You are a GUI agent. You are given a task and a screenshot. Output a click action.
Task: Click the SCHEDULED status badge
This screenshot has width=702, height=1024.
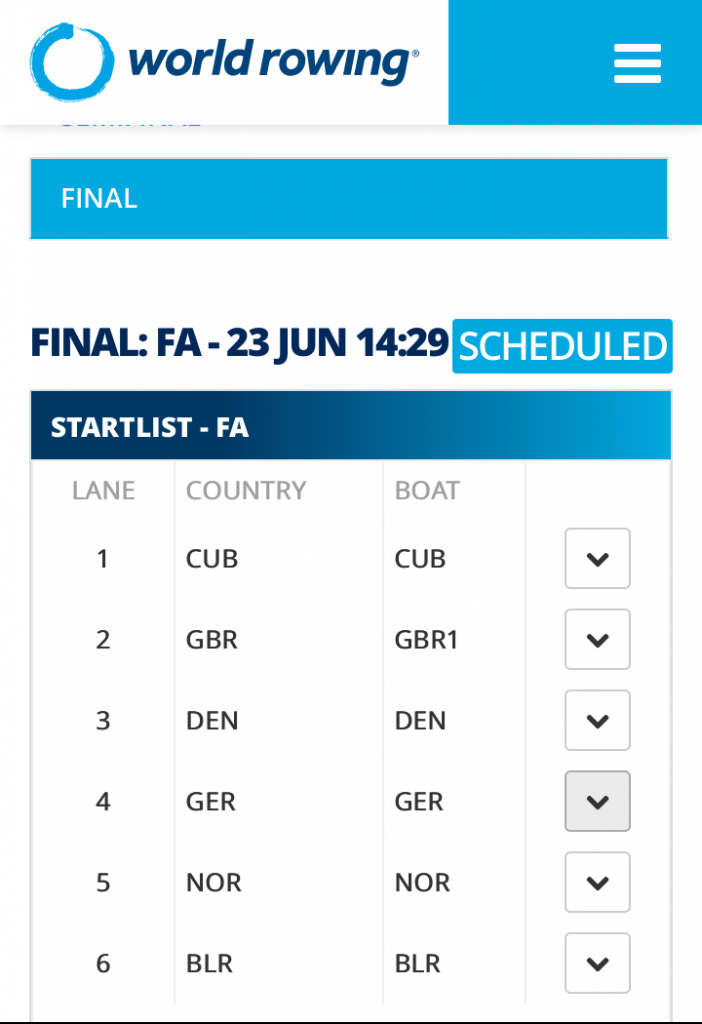(562, 346)
